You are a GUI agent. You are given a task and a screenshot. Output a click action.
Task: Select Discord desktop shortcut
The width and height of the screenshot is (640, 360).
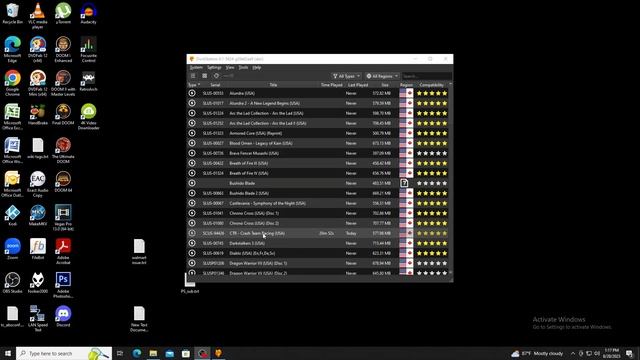[63, 317]
